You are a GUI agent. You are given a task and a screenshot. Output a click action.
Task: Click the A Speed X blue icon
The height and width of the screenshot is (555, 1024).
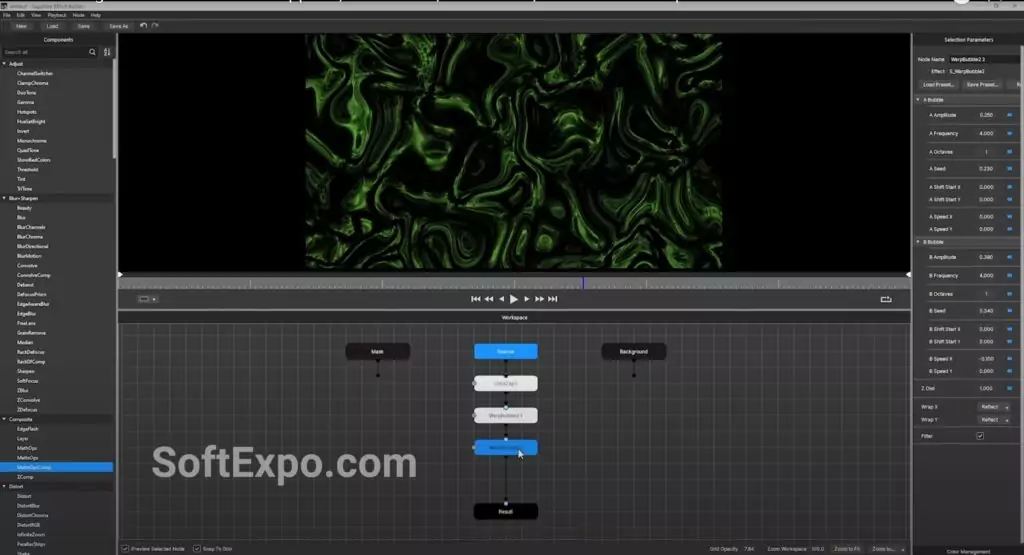click(x=1009, y=216)
